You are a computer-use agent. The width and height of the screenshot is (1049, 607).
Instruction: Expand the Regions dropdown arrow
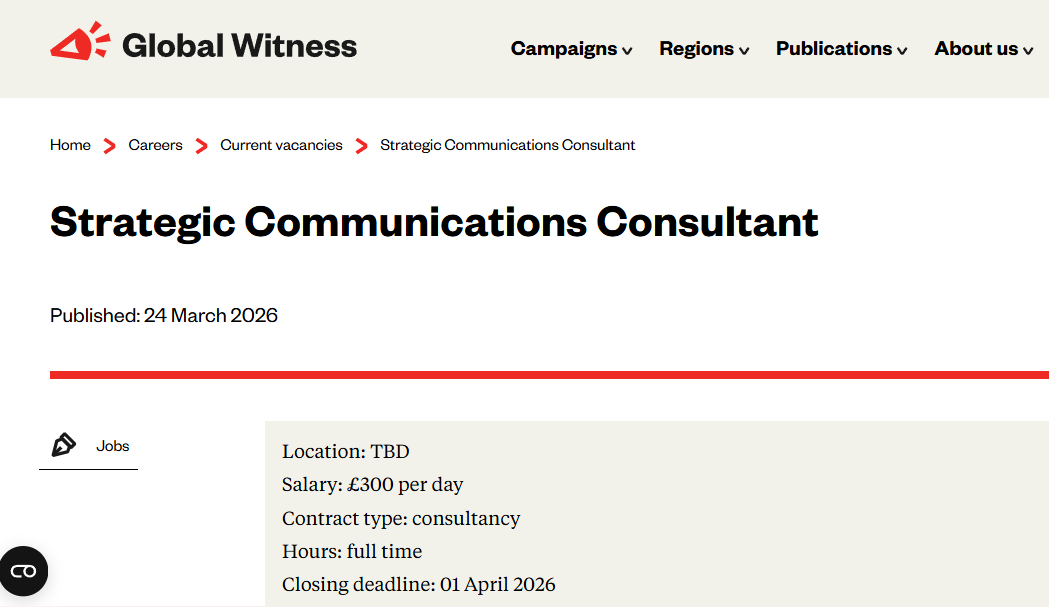744,51
